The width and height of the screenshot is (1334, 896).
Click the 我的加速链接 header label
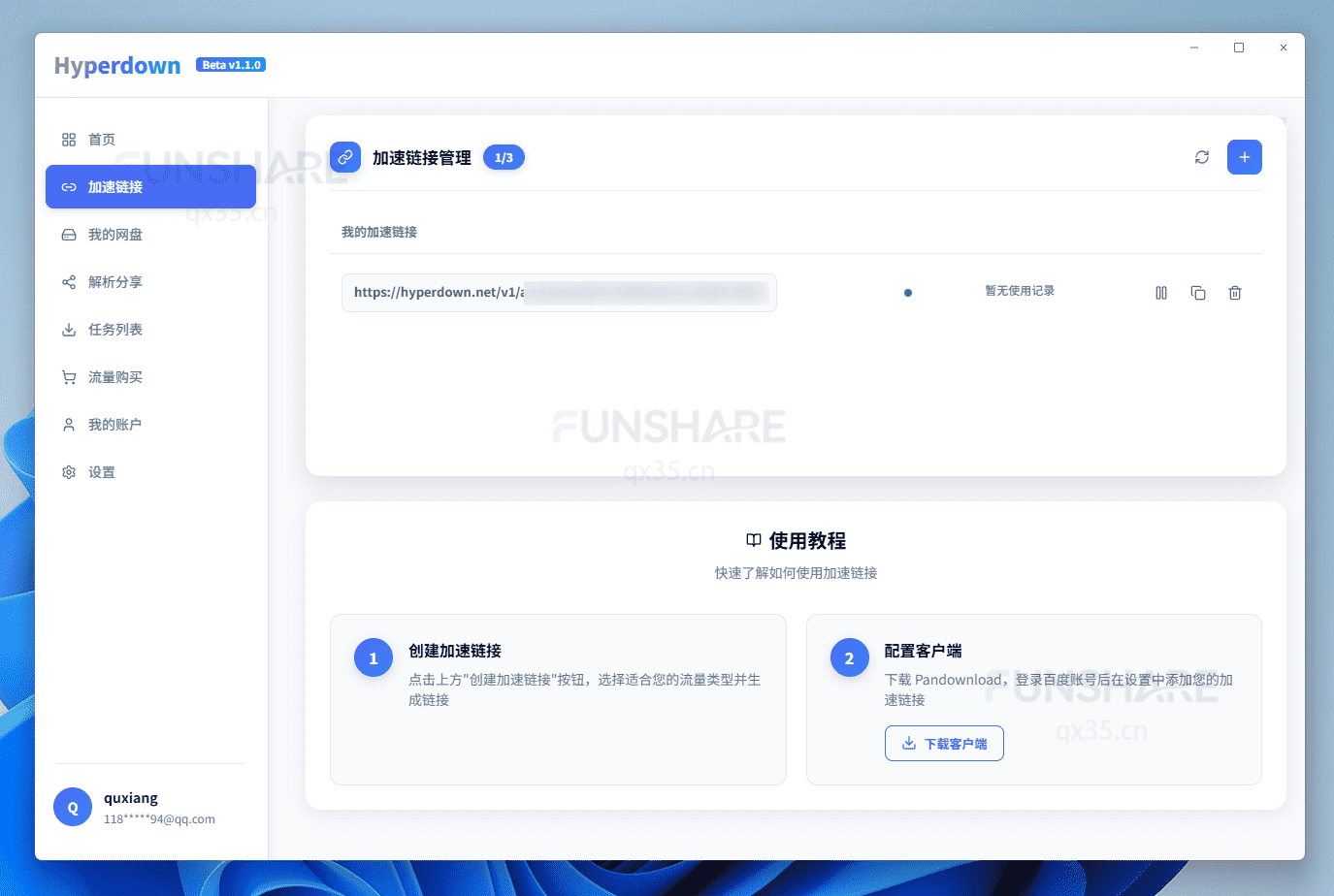coord(379,233)
